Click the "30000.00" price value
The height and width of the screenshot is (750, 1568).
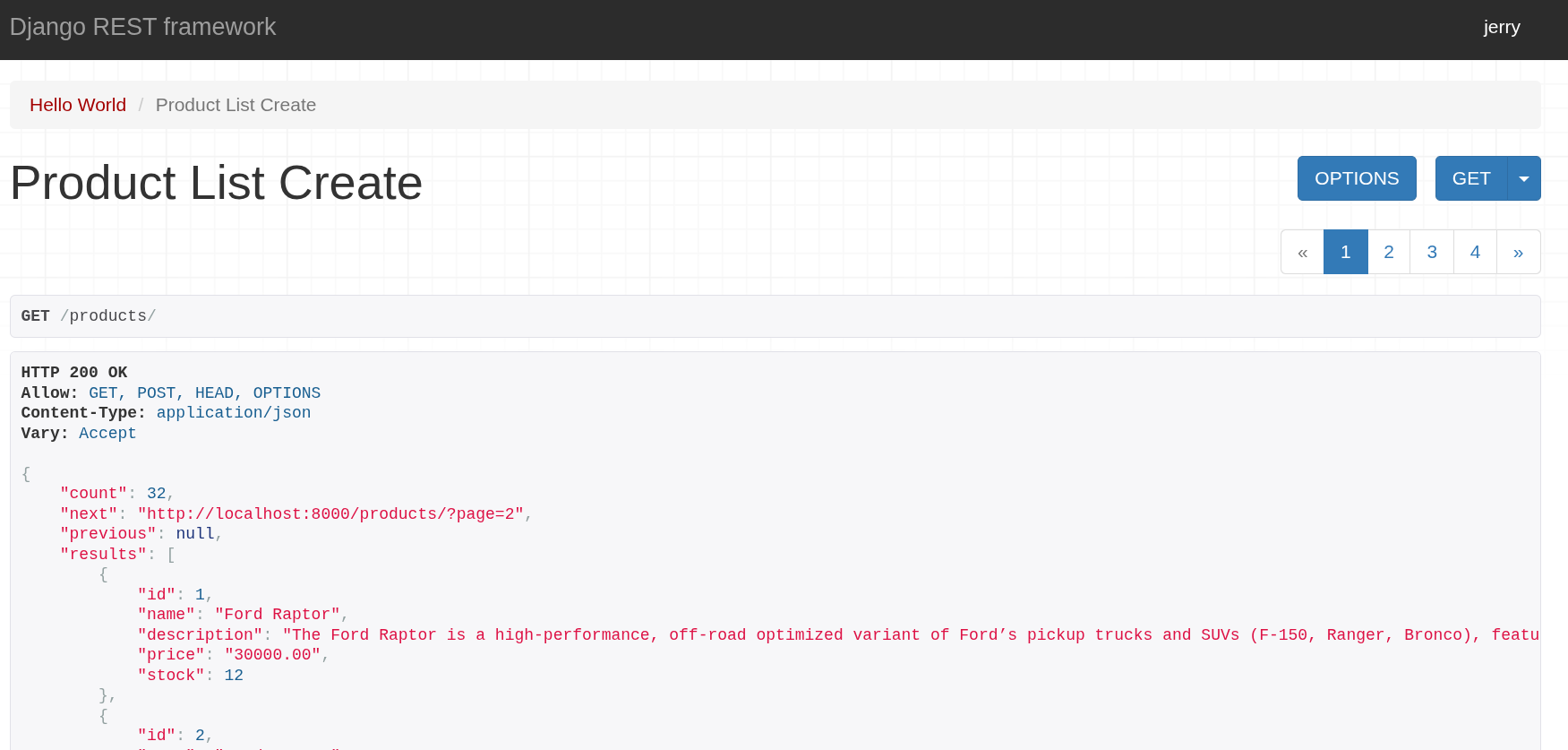272,654
